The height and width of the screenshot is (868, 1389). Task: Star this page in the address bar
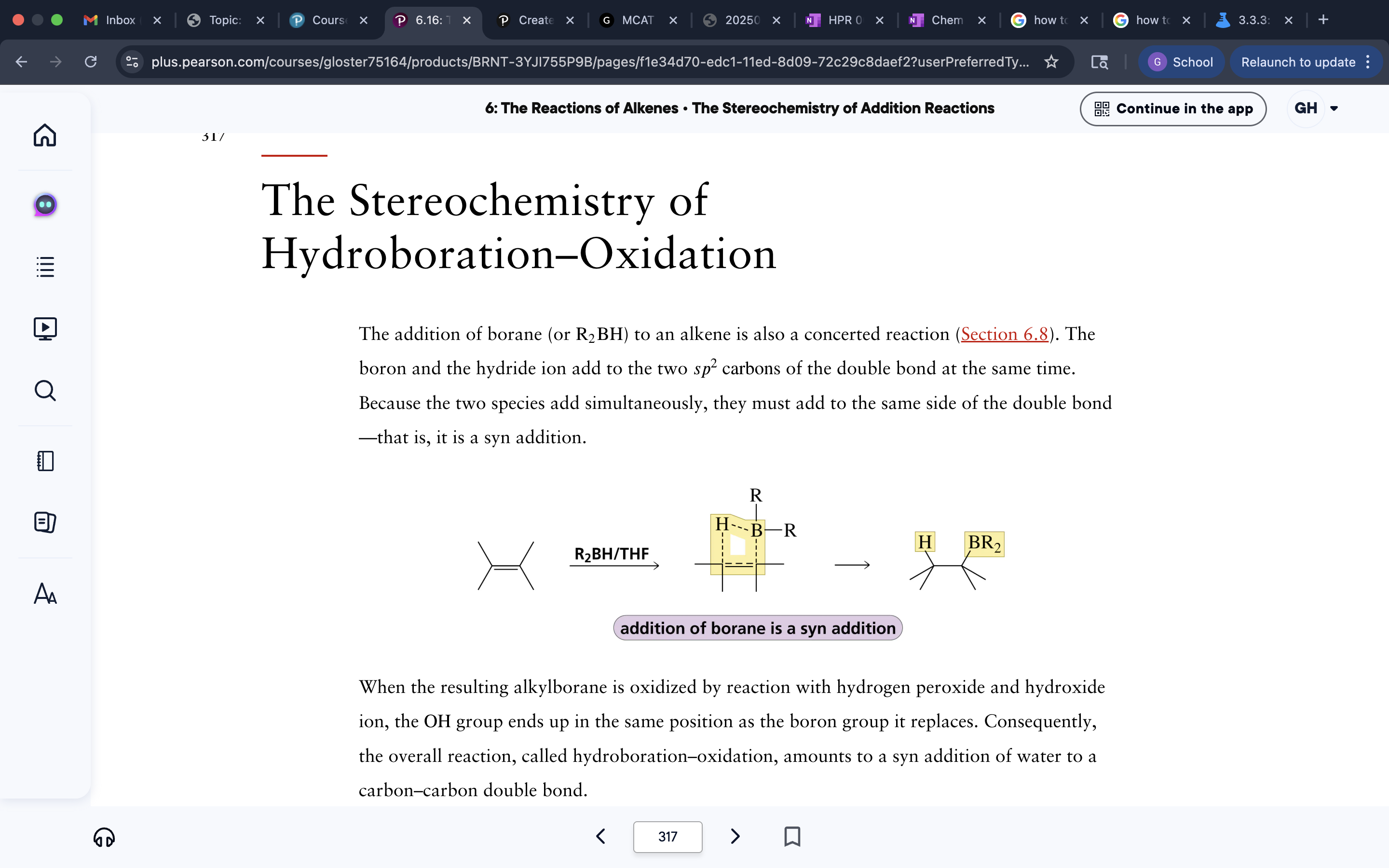click(x=1051, y=61)
